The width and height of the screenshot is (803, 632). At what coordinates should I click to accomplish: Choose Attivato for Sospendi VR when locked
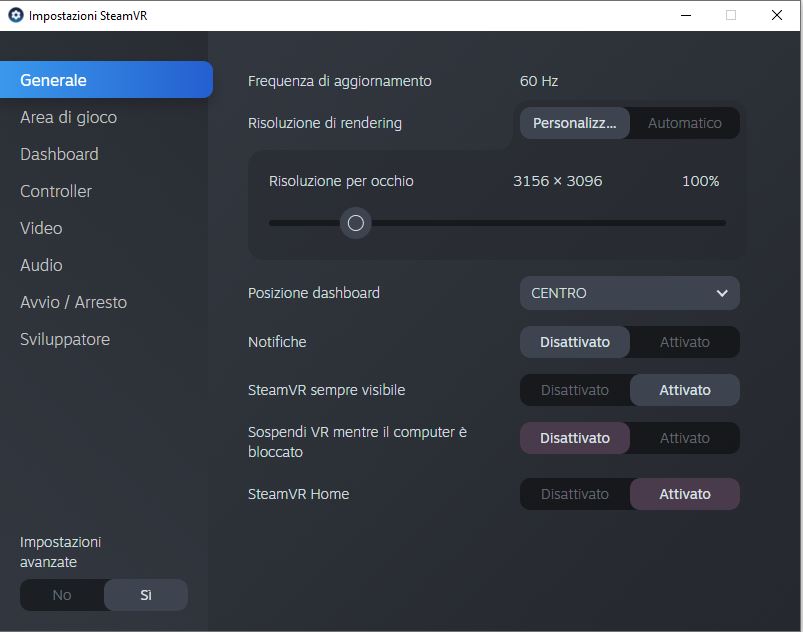685,438
